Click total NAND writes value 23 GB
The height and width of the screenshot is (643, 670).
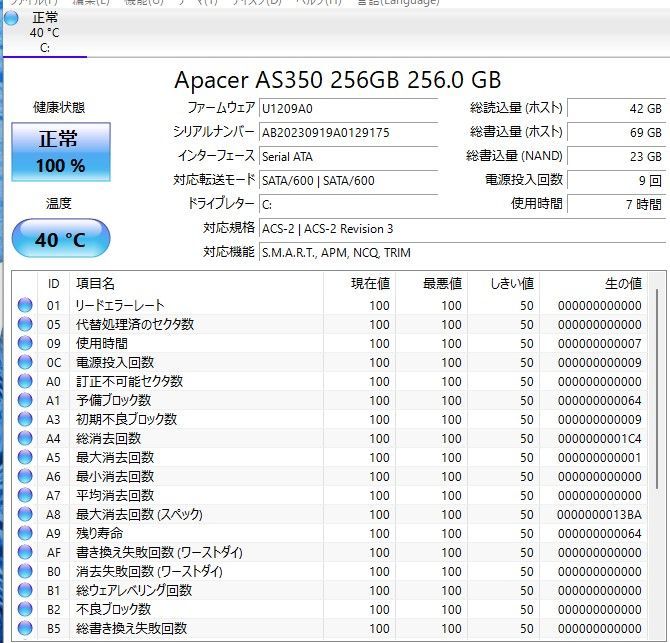616,156
